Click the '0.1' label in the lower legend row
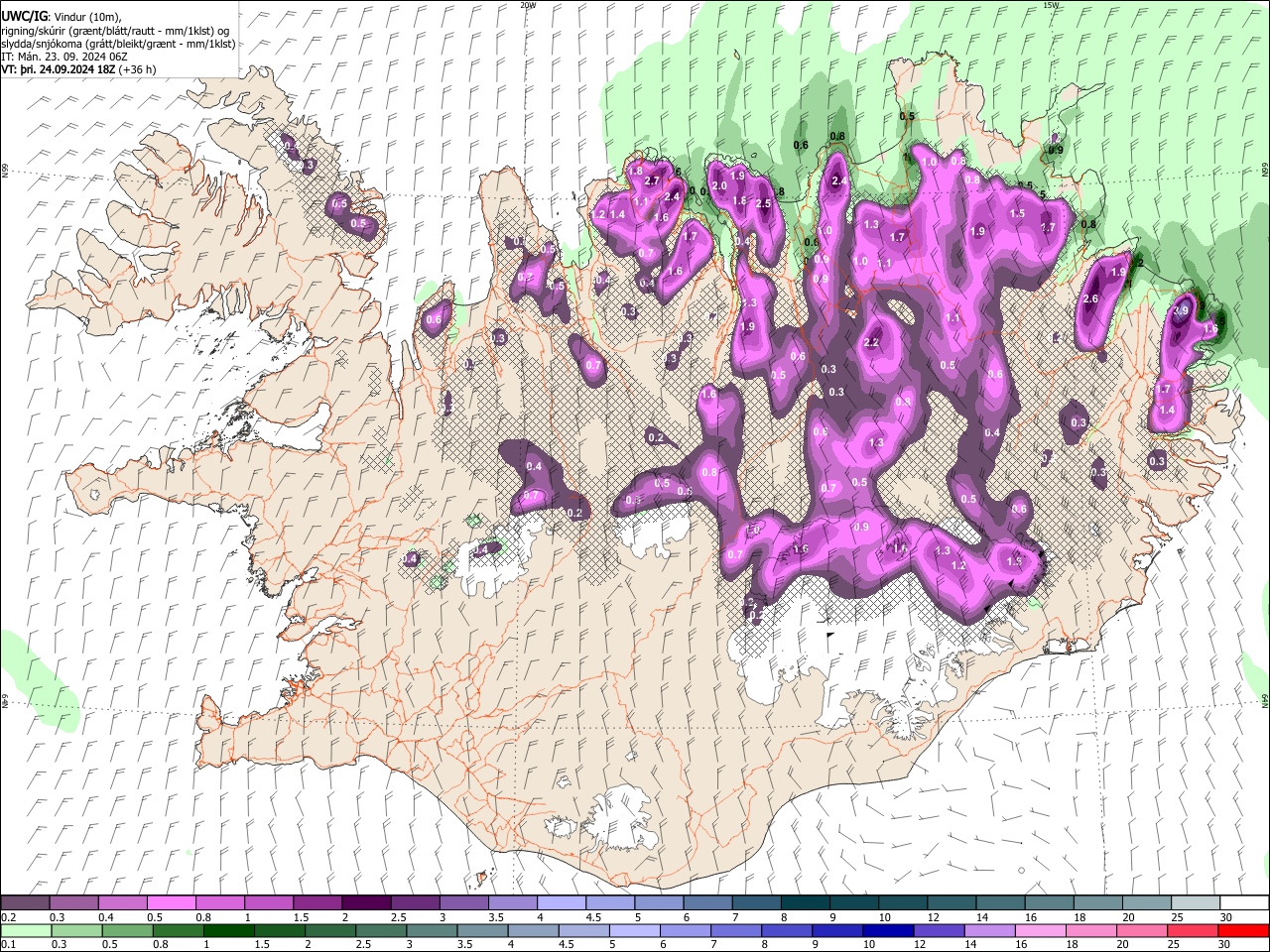Screen dimensions: 1270x952 pyautogui.click(x=8, y=944)
